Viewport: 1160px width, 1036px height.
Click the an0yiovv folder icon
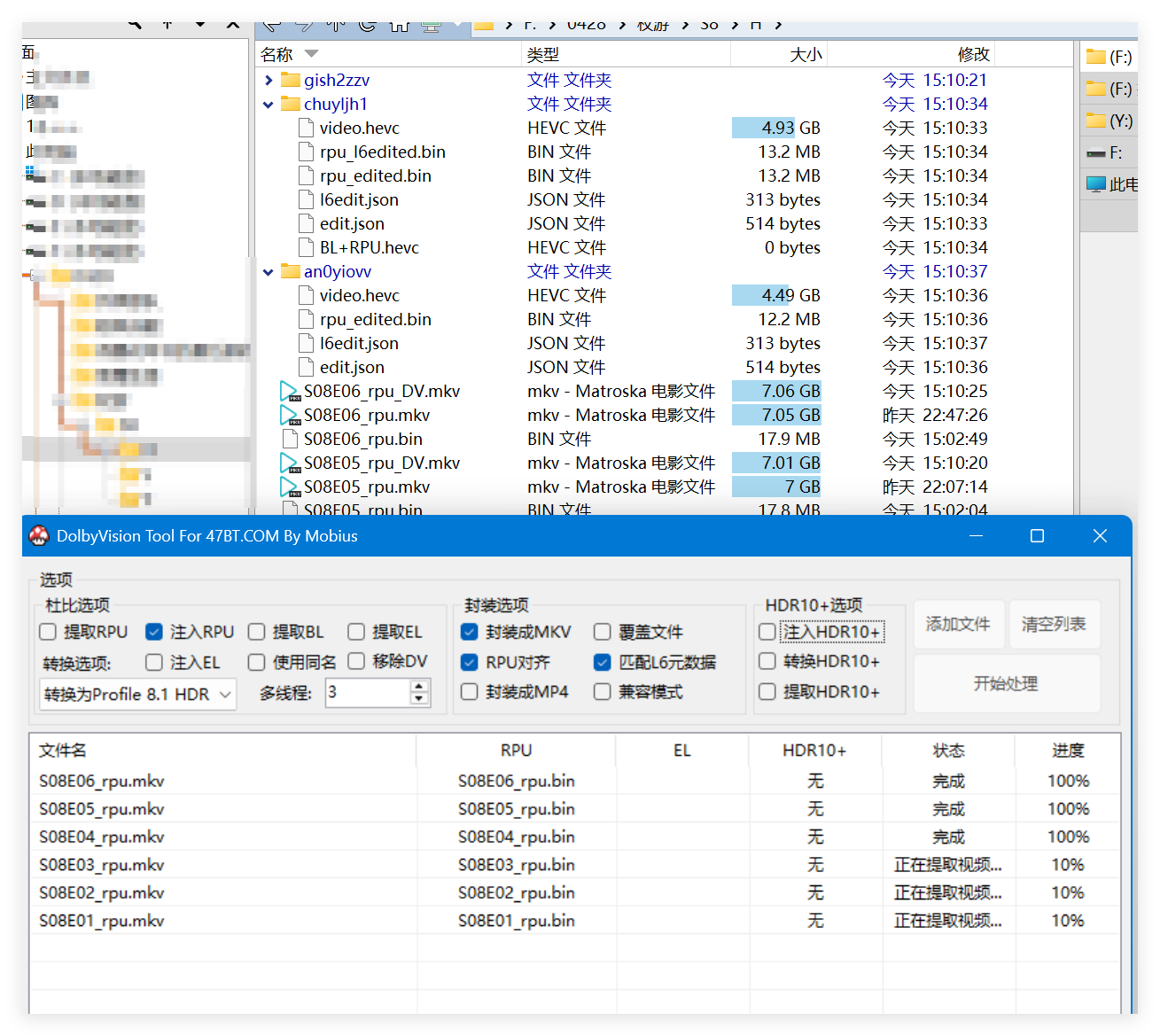click(291, 272)
